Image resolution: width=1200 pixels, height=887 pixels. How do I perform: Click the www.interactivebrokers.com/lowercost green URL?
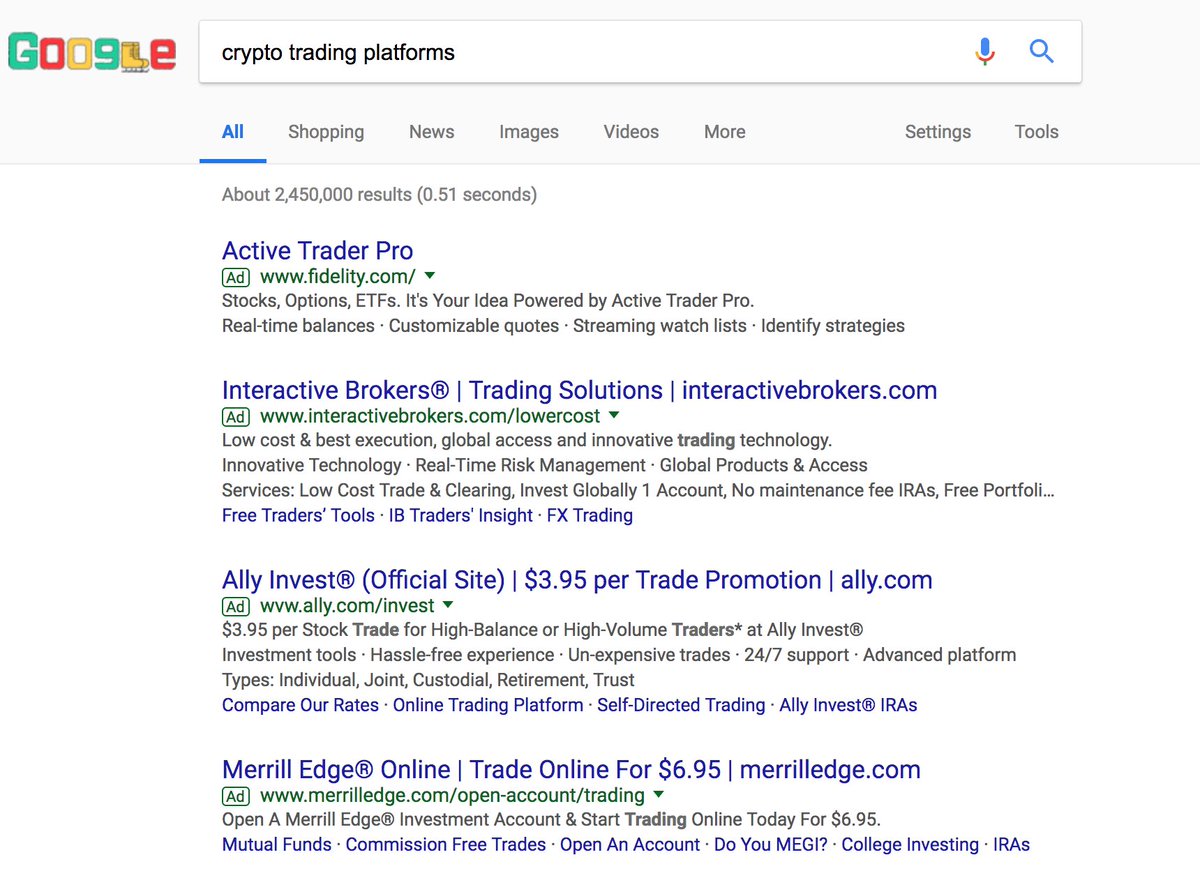(430, 416)
